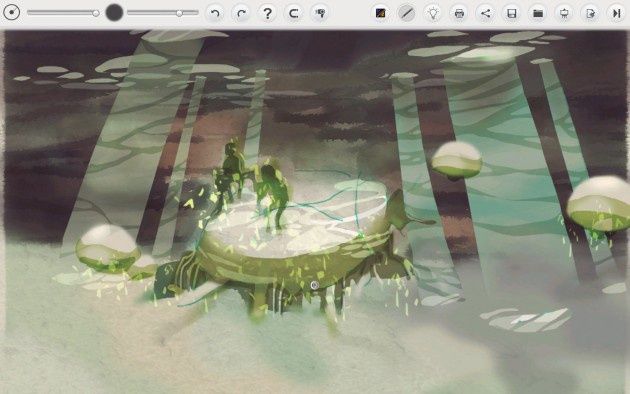The height and width of the screenshot is (394, 630).
Task: Click the easel presentation icon
Action: (564, 13)
